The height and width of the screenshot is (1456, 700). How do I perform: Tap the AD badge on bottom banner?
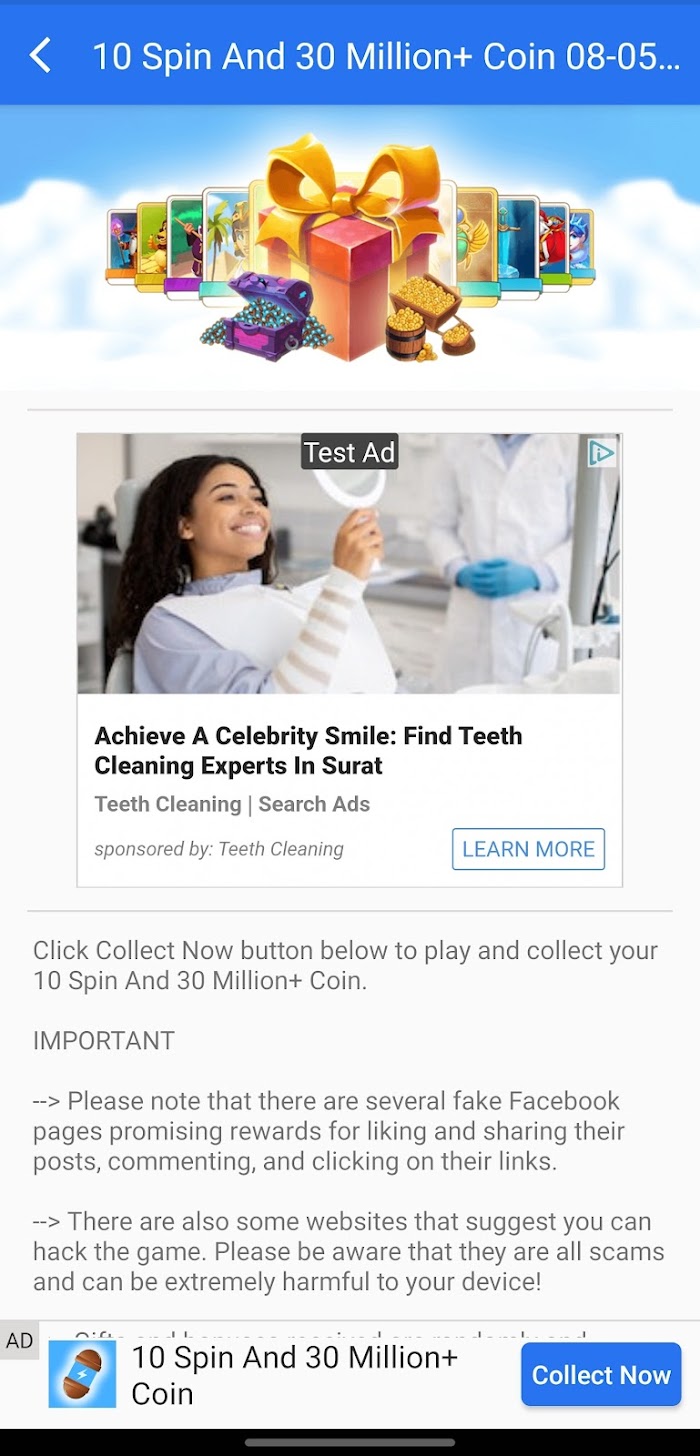[20, 1341]
